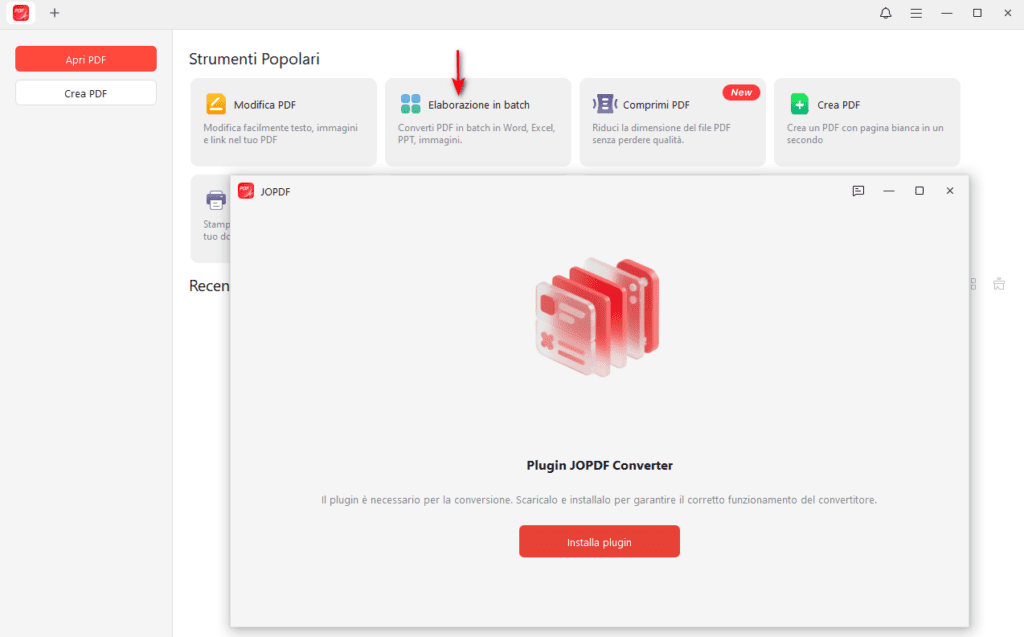
Task: Close the JOPDF plugin dialog
Action: point(950,191)
